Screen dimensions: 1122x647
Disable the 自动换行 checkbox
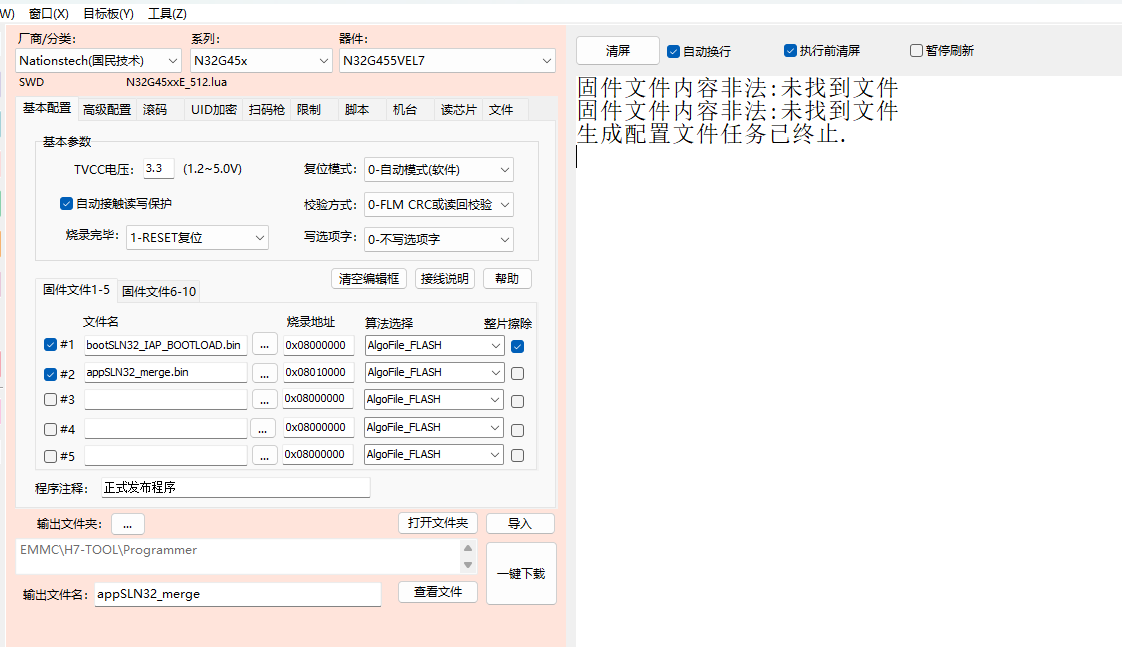(673, 51)
